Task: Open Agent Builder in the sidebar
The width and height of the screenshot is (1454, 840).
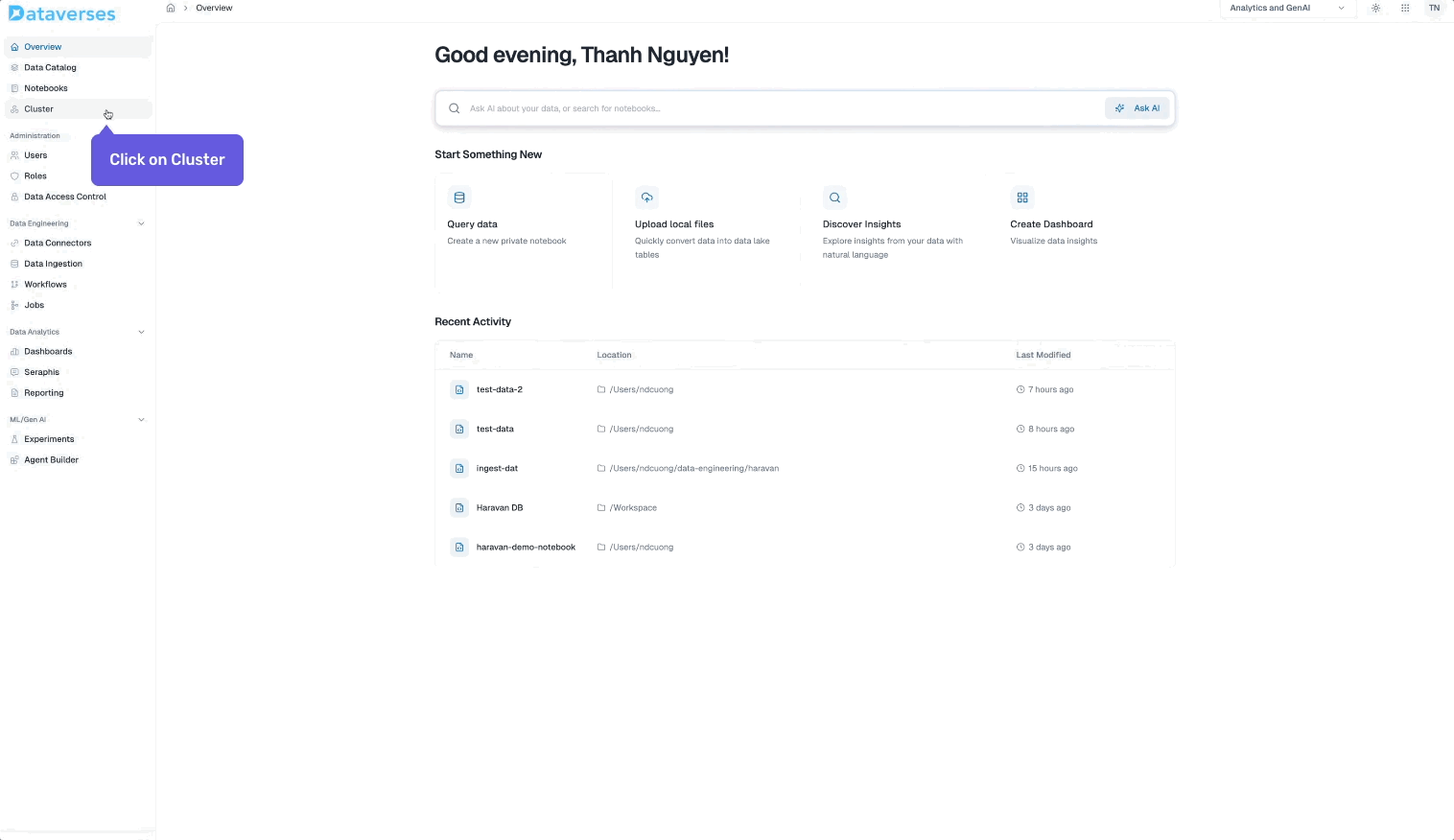Action: [51, 460]
